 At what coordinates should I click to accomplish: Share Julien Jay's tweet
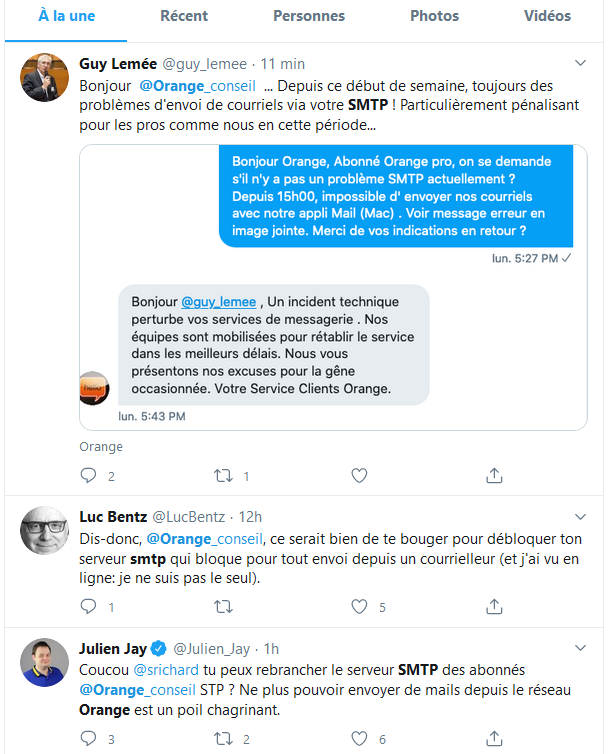point(494,738)
